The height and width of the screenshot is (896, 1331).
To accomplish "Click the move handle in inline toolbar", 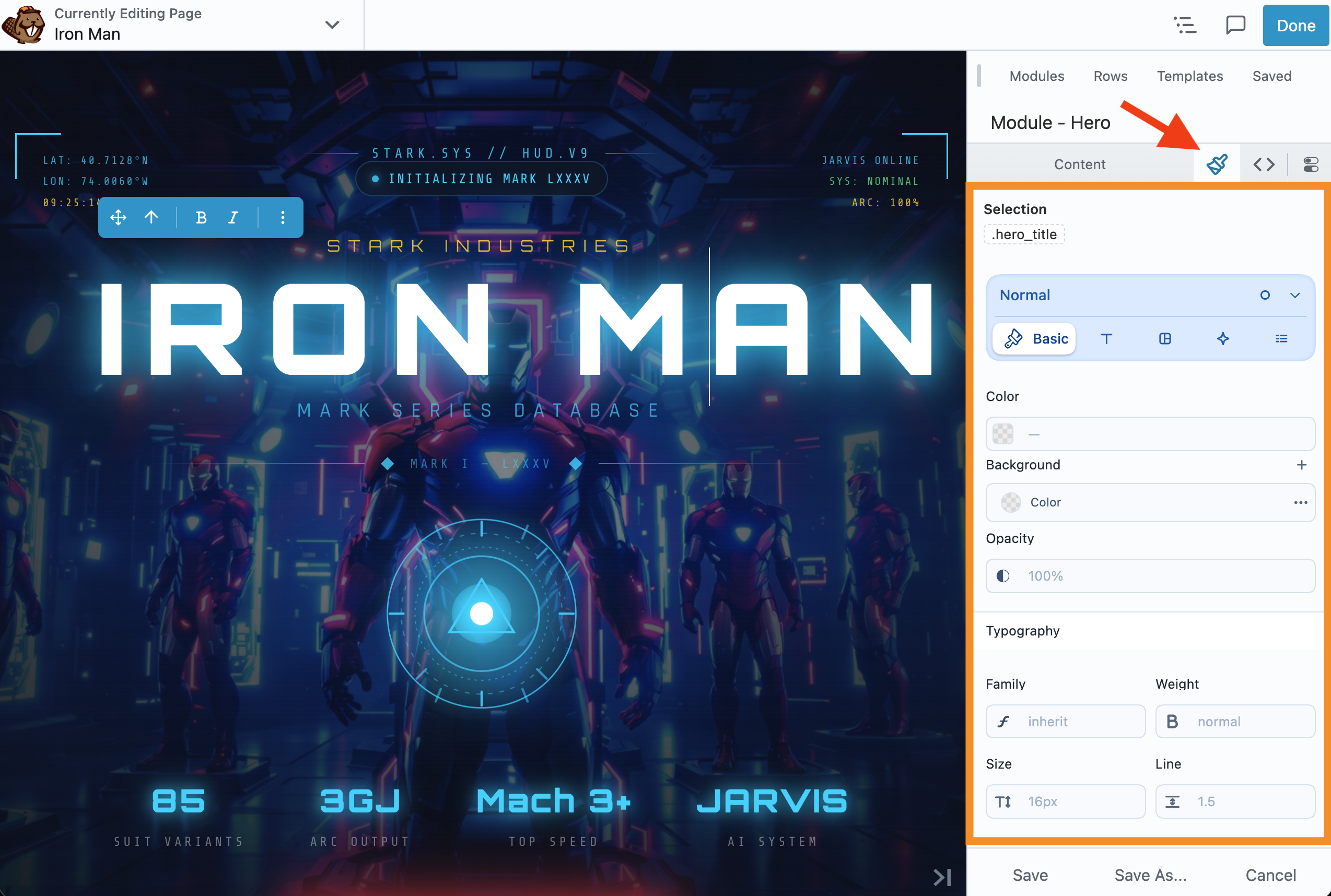I will [x=119, y=217].
